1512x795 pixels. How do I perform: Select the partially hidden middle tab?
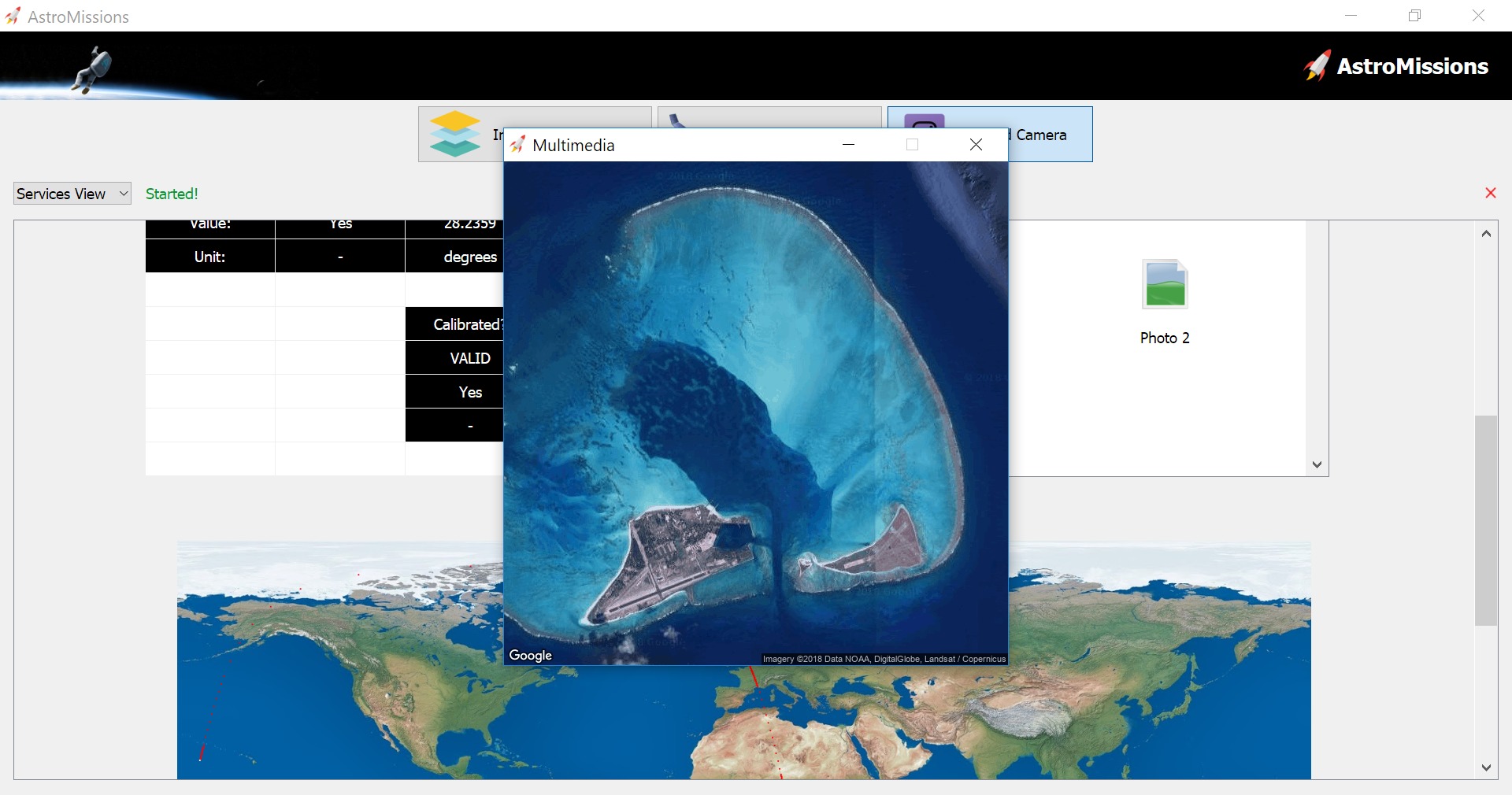769,117
